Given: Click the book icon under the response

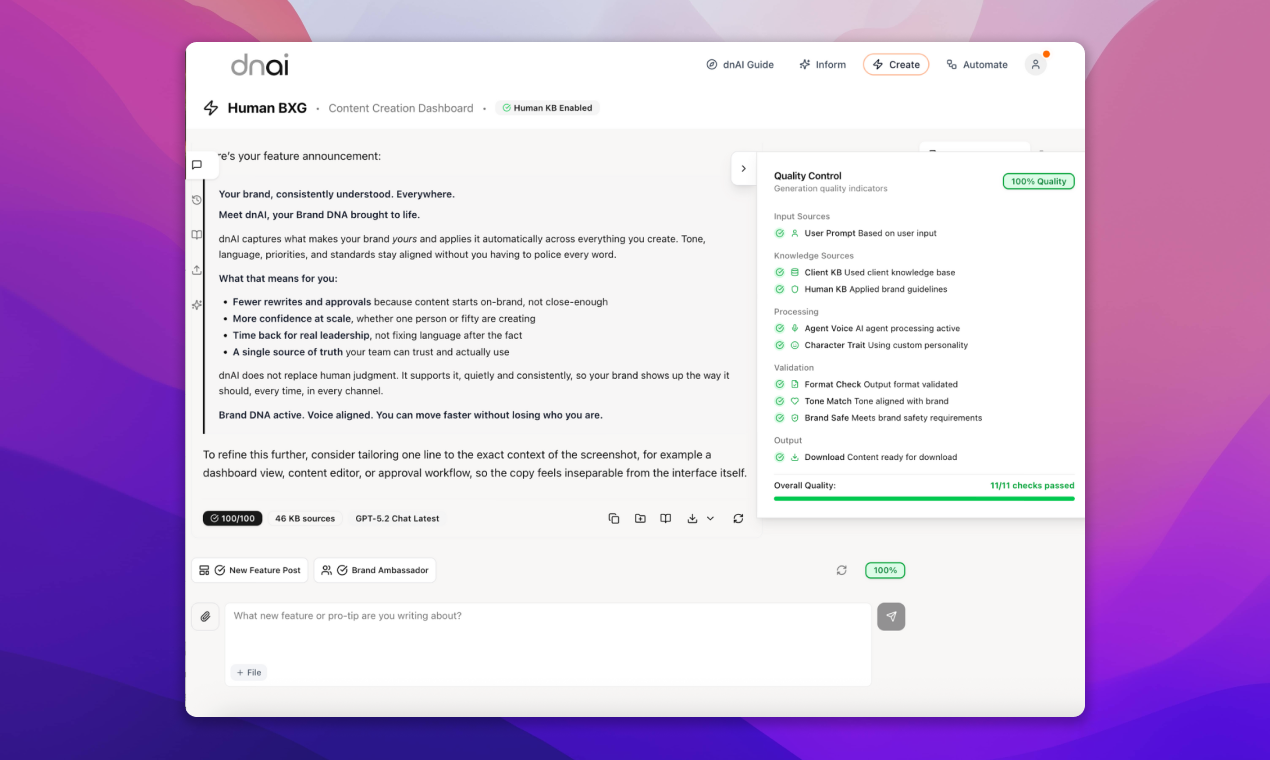Looking at the screenshot, I should [x=665, y=518].
